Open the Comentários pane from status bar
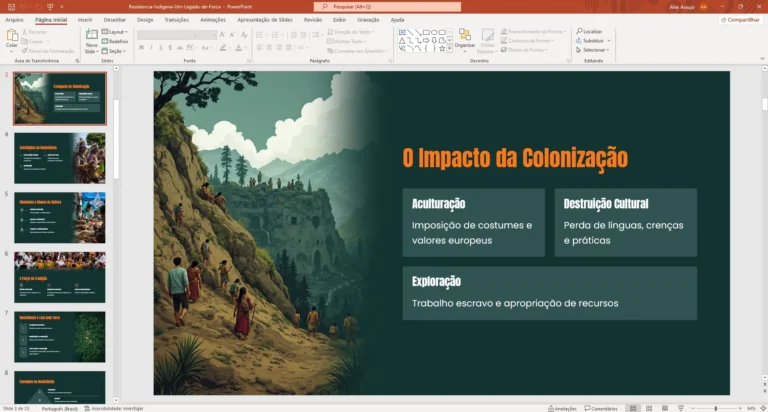 tap(601, 408)
